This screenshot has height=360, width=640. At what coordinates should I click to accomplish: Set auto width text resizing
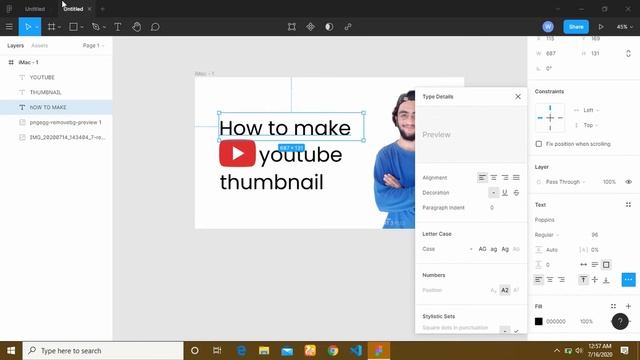[584, 265]
